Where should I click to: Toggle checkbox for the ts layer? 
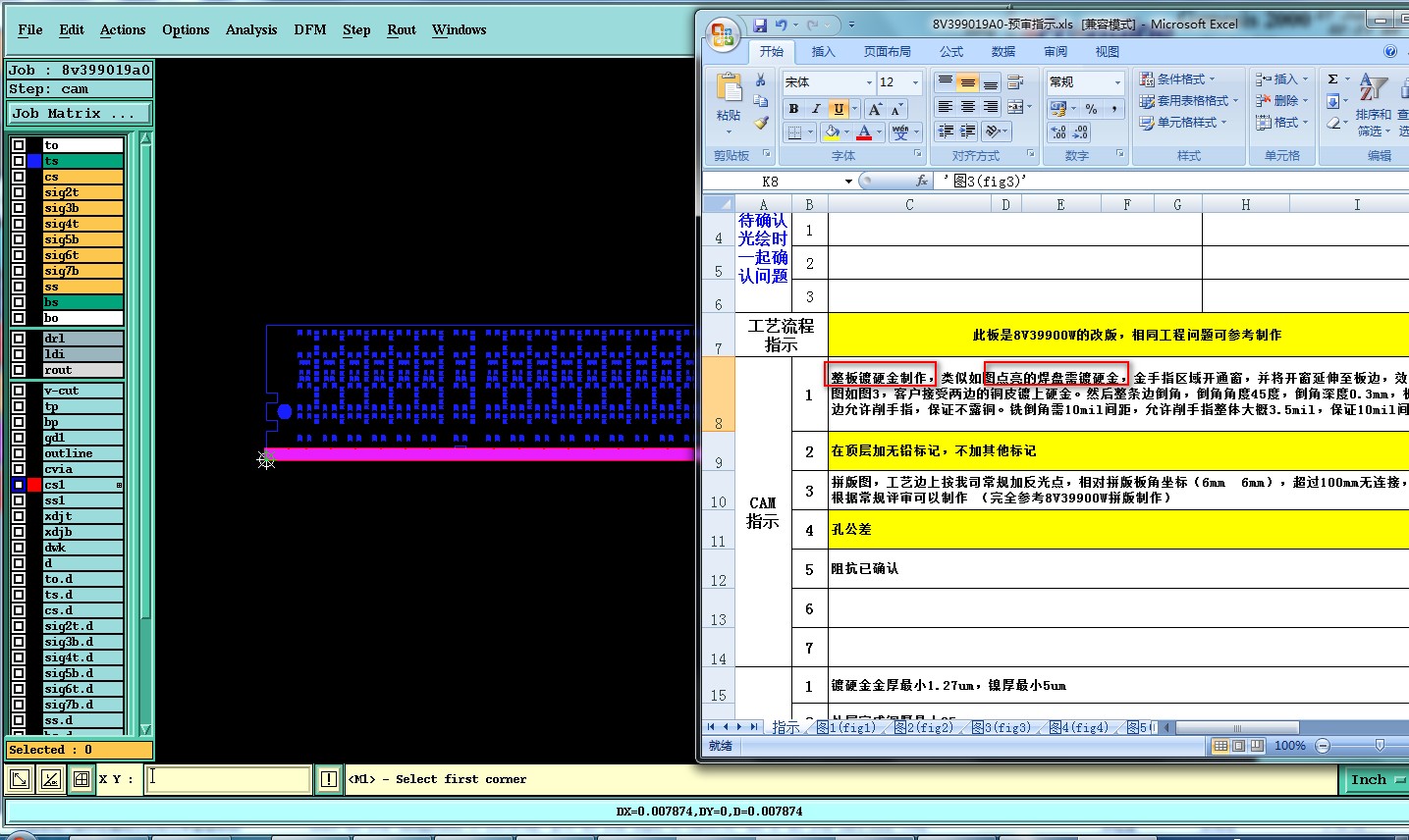[x=19, y=161]
